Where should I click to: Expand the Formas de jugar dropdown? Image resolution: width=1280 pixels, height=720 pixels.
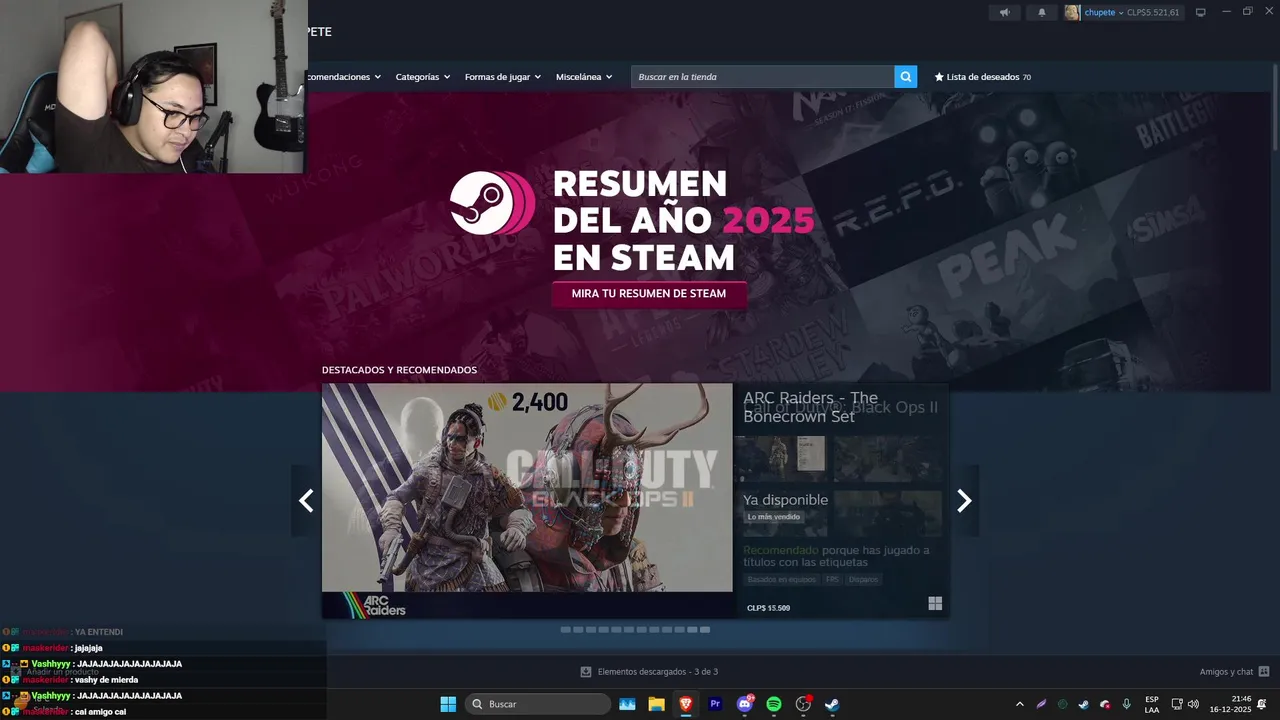point(503,77)
